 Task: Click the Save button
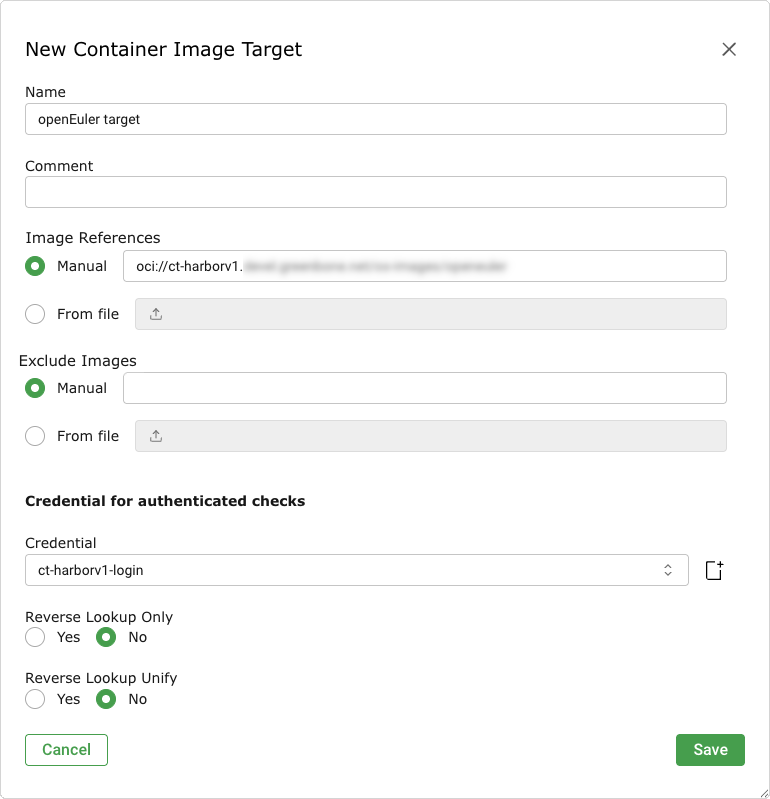(x=710, y=750)
